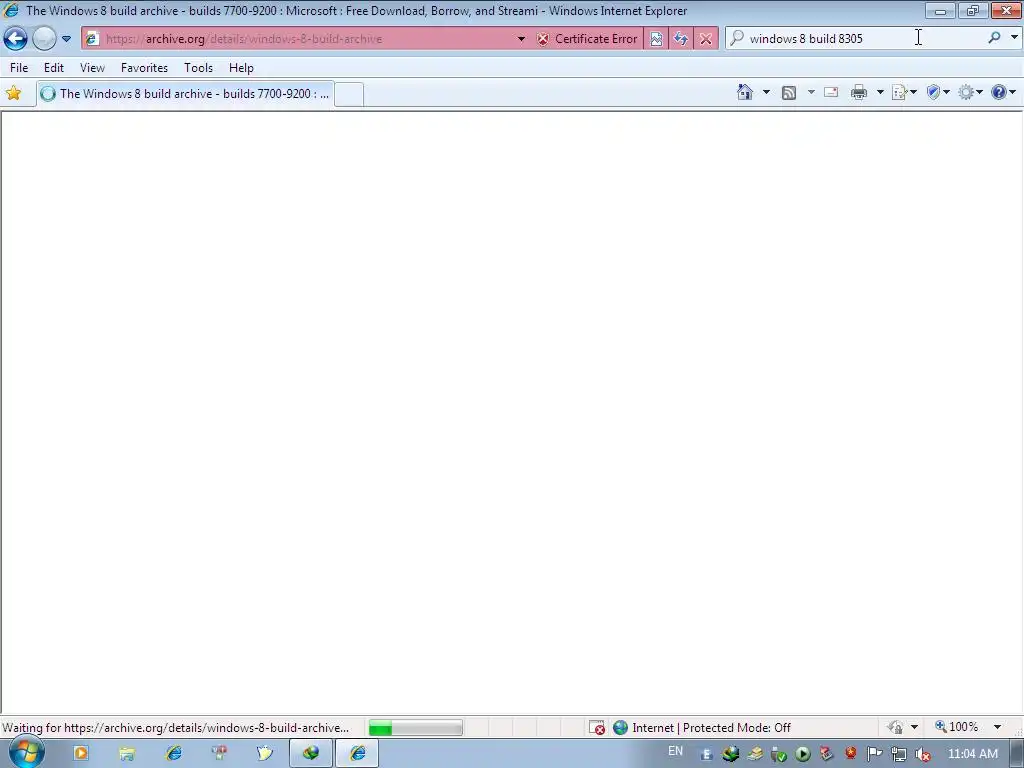Click Action Center flag tray icon
Screen dimensions: 1024x768
click(874, 754)
